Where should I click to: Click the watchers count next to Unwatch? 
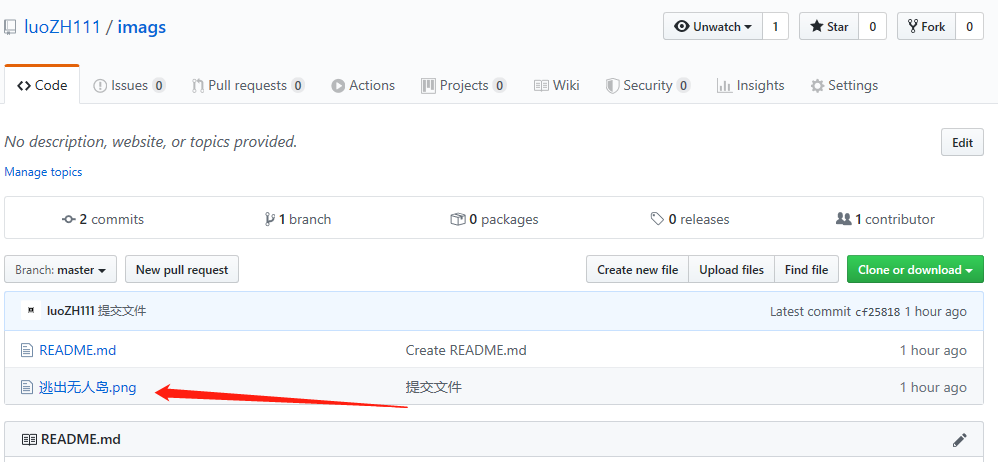click(775, 27)
